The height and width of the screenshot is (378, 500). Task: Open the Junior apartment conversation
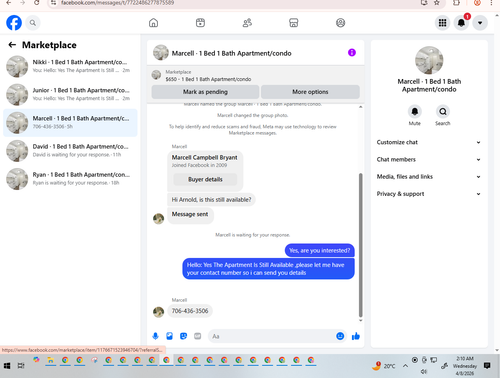point(70,94)
